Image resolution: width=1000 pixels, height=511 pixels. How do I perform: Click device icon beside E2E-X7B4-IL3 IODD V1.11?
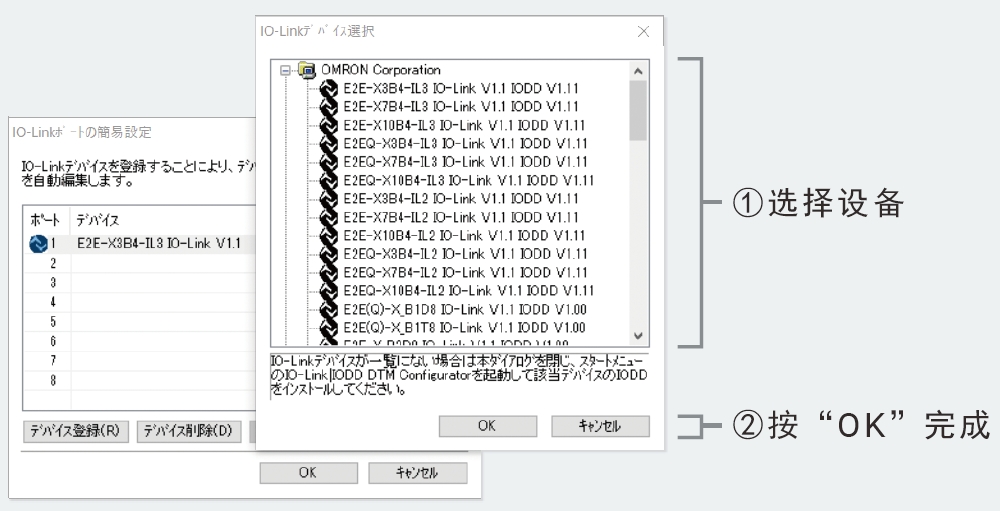click(x=328, y=107)
